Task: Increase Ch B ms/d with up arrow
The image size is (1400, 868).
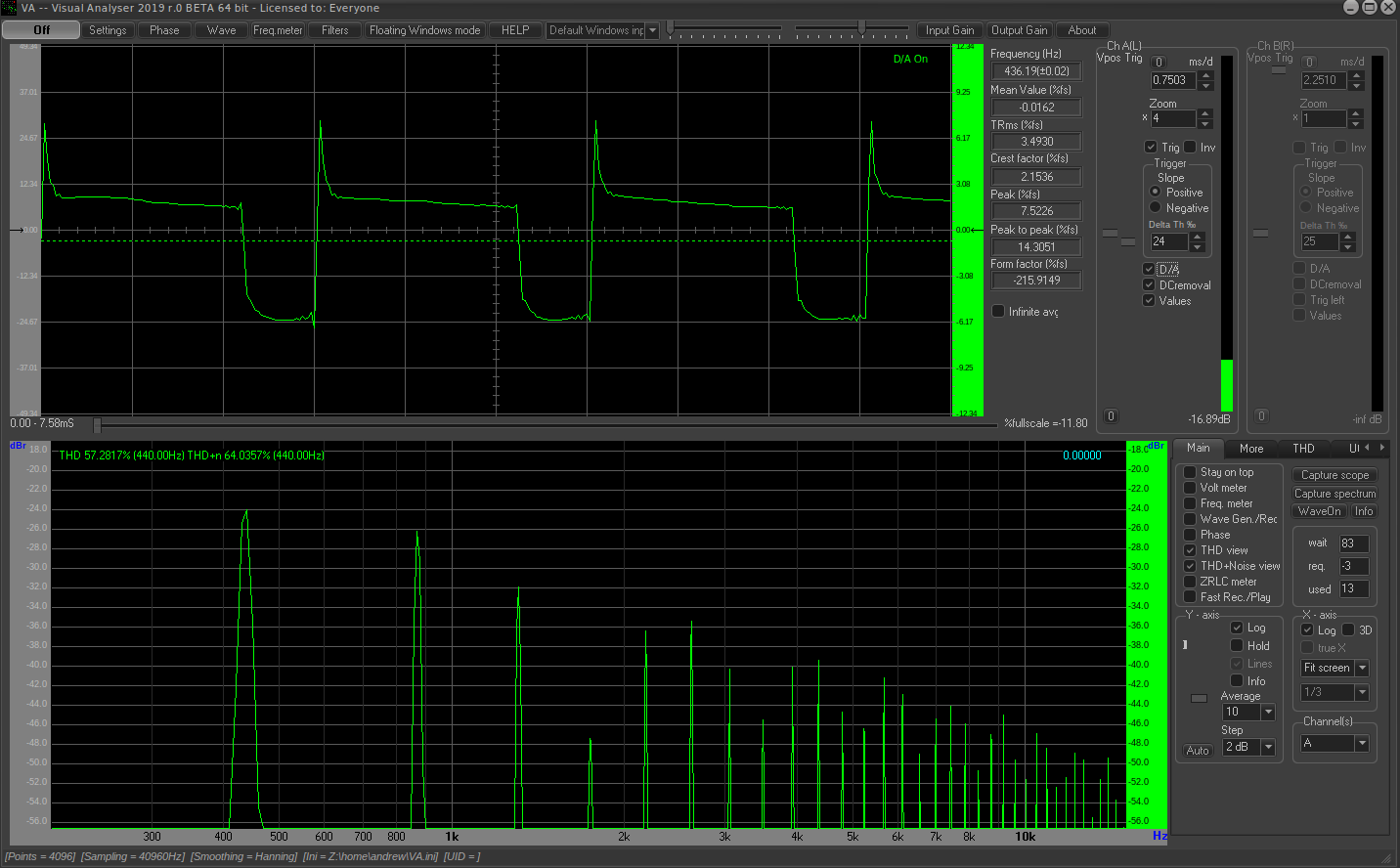Action: (1356, 75)
